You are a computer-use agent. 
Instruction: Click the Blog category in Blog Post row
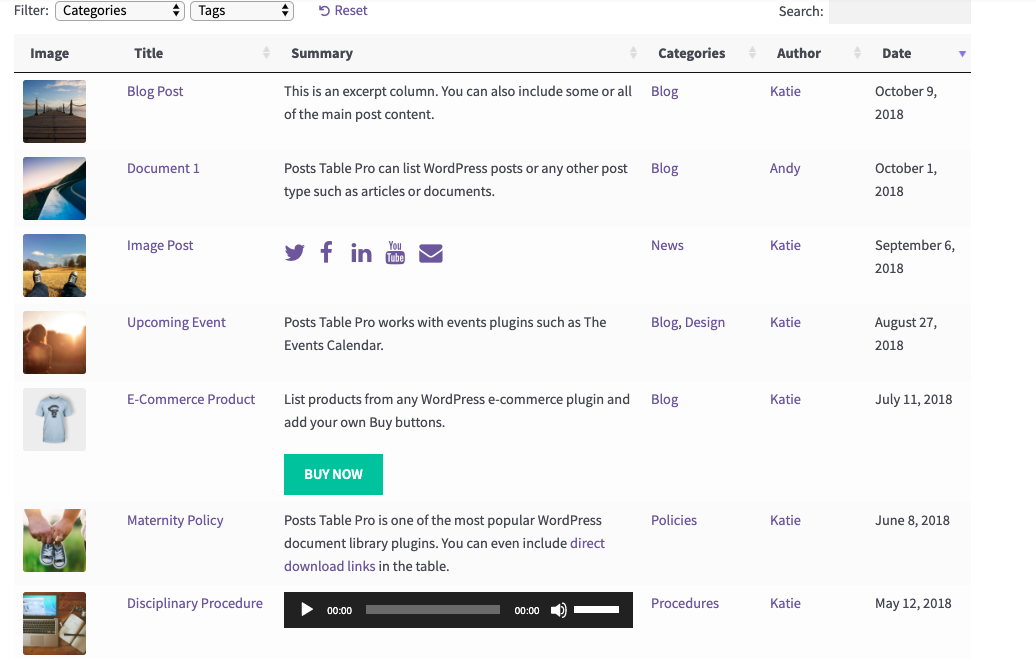point(665,91)
